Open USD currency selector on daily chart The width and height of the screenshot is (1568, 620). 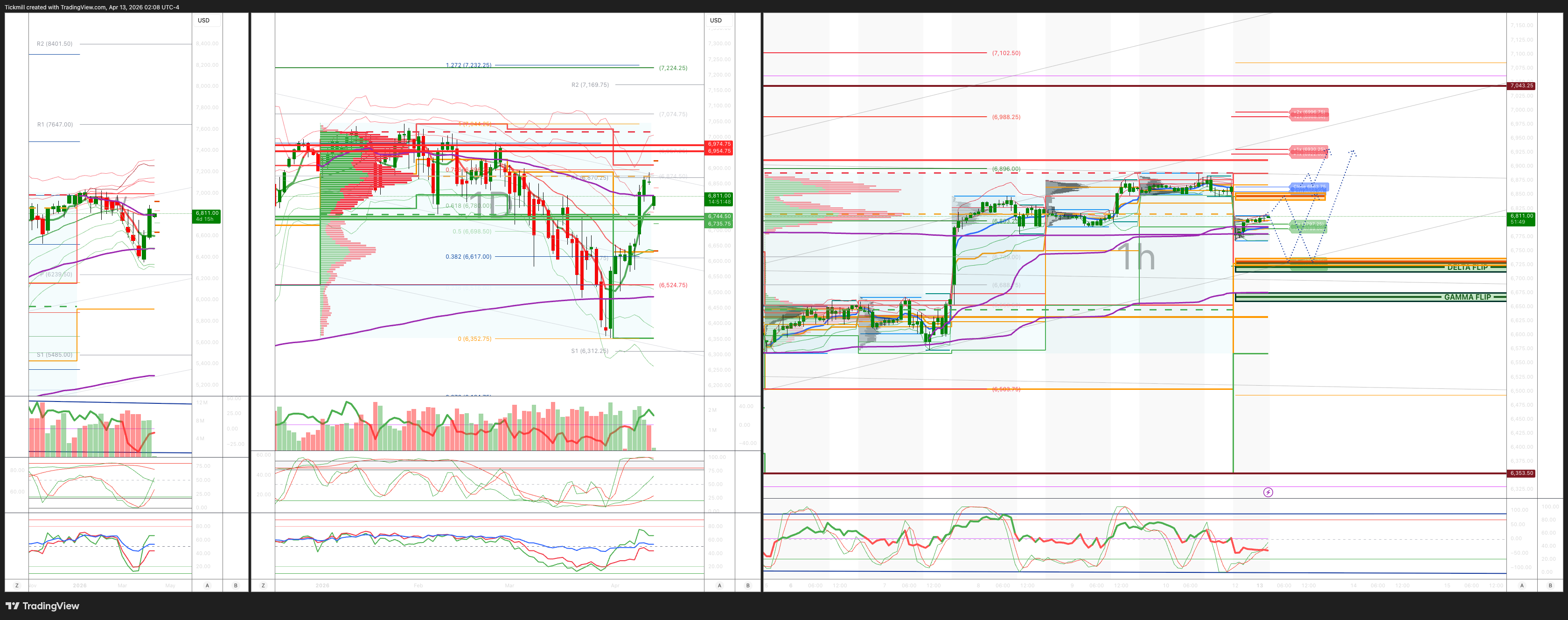pyautogui.click(x=716, y=20)
